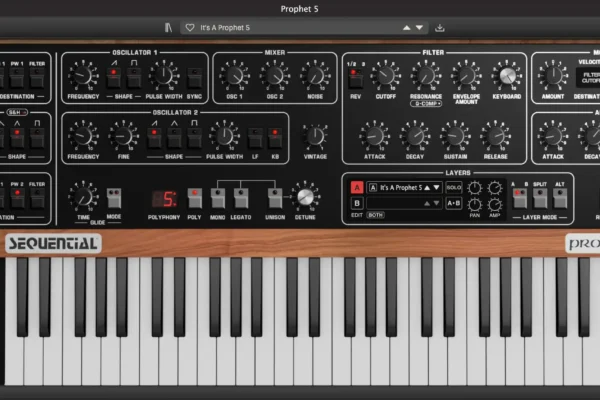
Task: Toggle Oscillator 1 sawtooth shape switch
Action: pyautogui.click(x=114, y=77)
